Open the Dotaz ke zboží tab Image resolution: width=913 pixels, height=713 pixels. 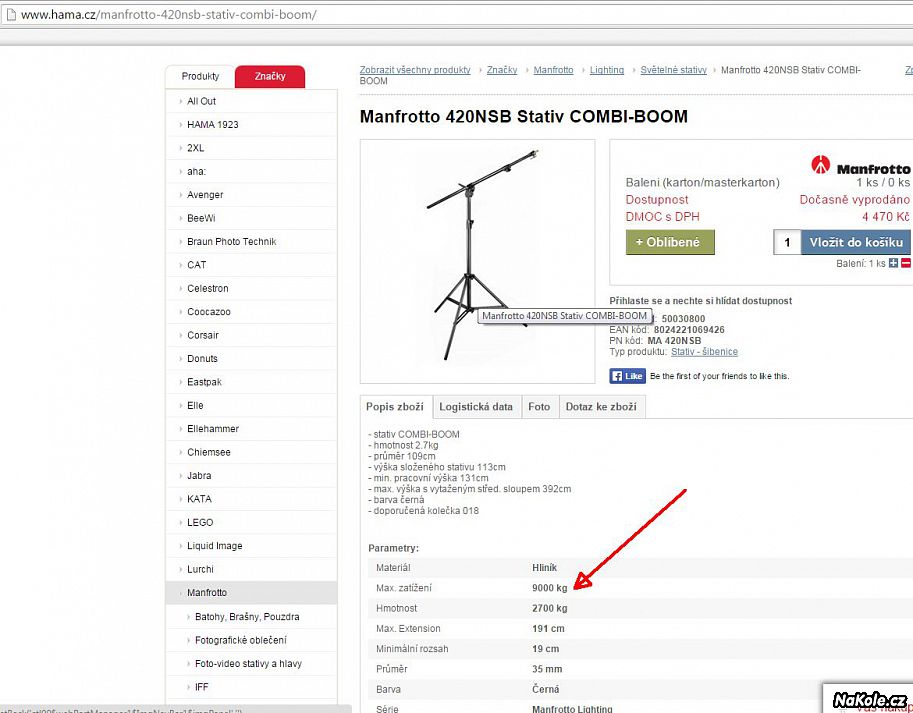pyautogui.click(x=601, y=407)
